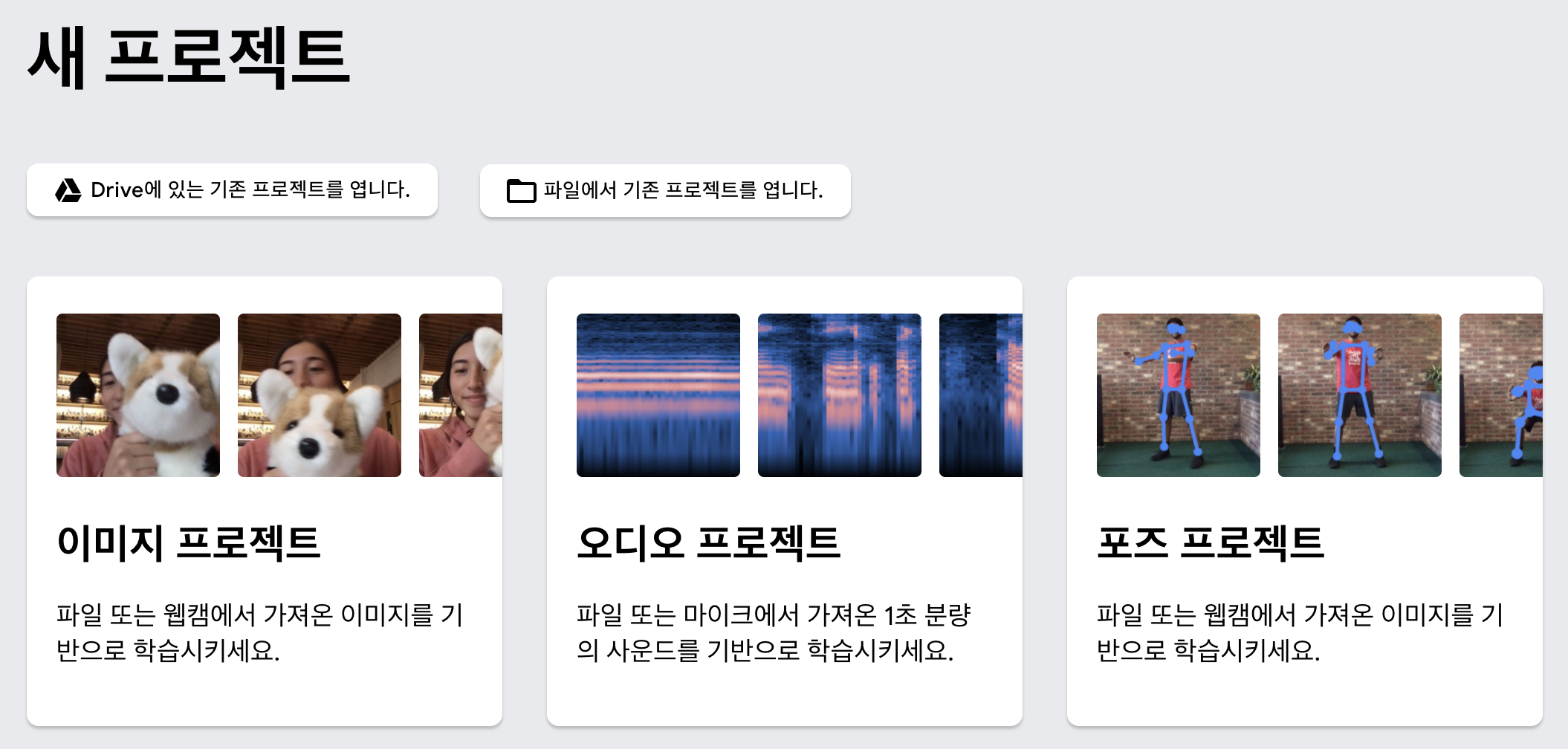Screen dimensions: 1568x749
Task: Click partially cropped third spectrogram thumbnail
Action: (x=981, y=395)
